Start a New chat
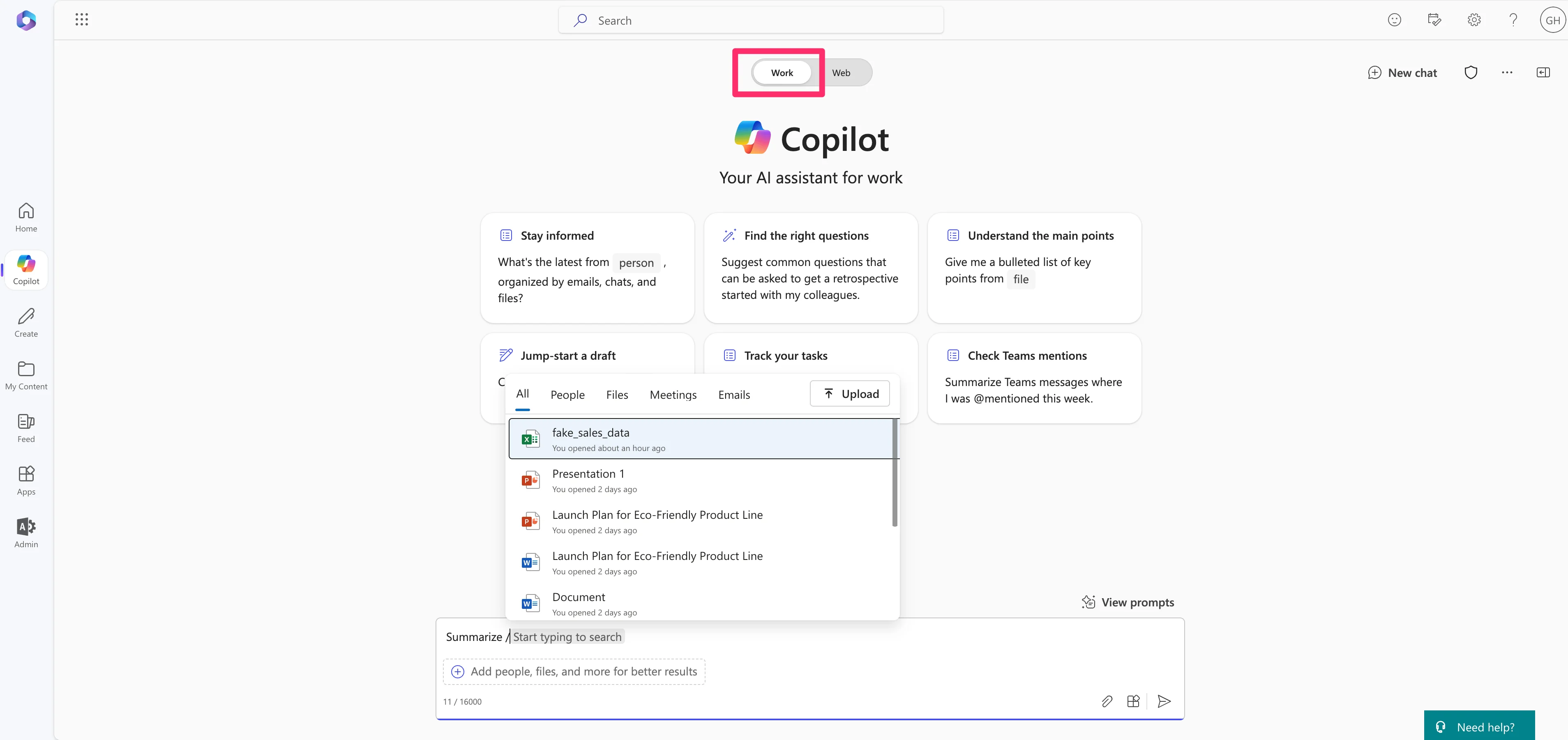 pos(1402,72)
